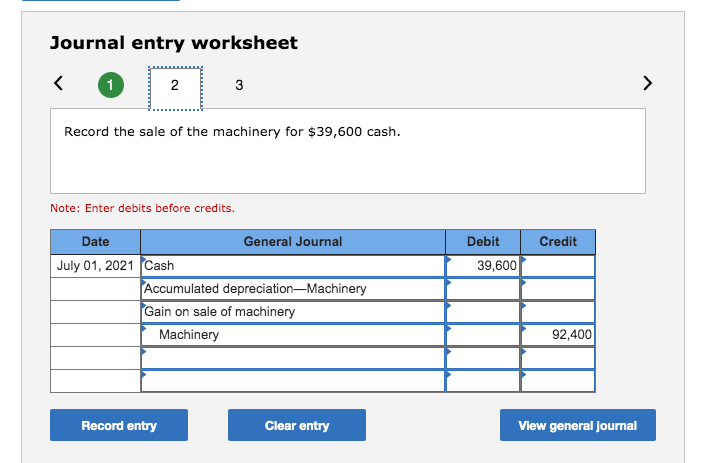Open the Machinery account dropdown
Screen dimensions: 725x463
coord(293,335)
